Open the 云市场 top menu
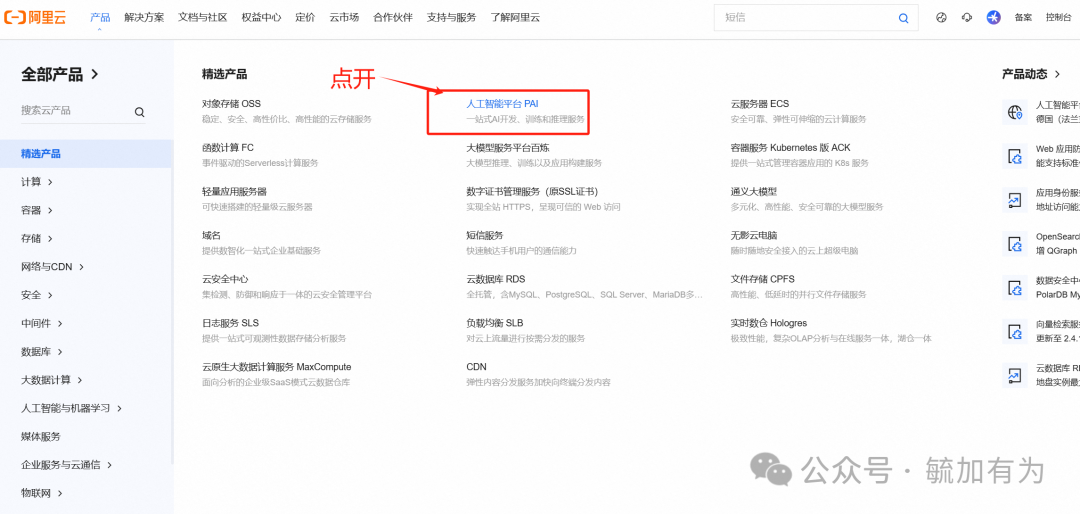1080x514 pixels. tap(344, 18)
